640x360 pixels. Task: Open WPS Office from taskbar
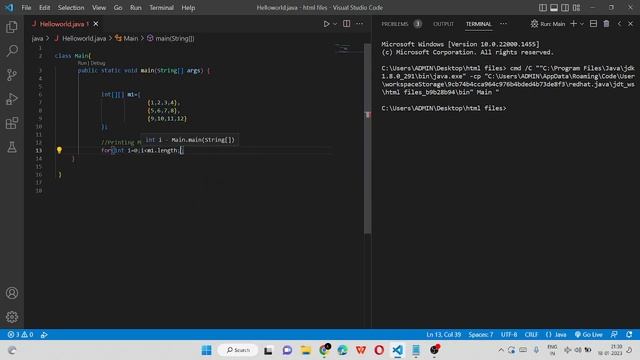tap(361, 350)
